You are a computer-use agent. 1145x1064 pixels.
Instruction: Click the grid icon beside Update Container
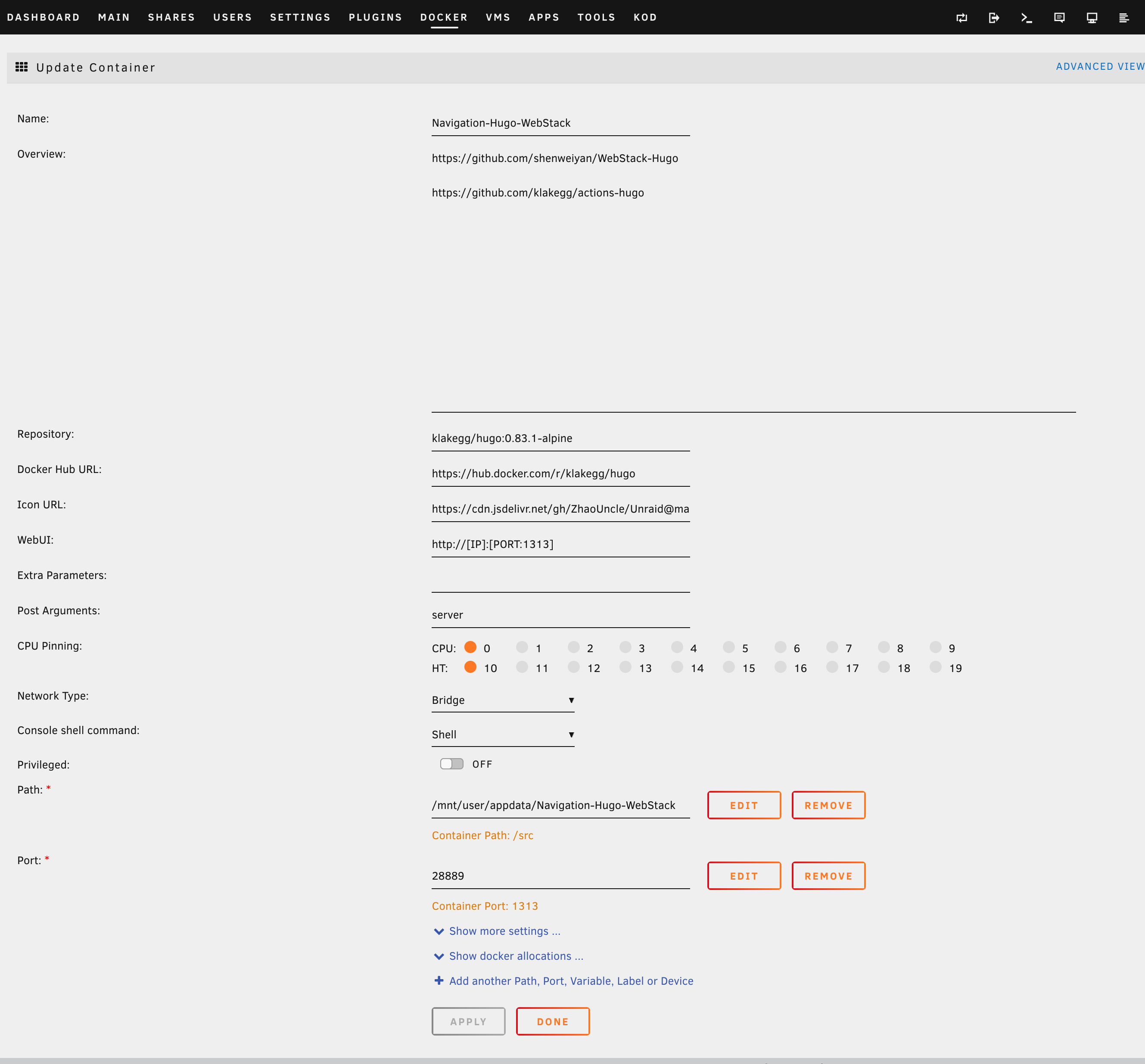[22, 67]
